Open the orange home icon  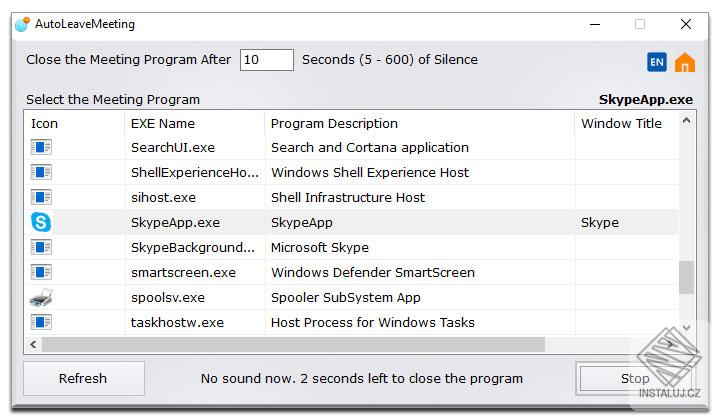point(685,62)
